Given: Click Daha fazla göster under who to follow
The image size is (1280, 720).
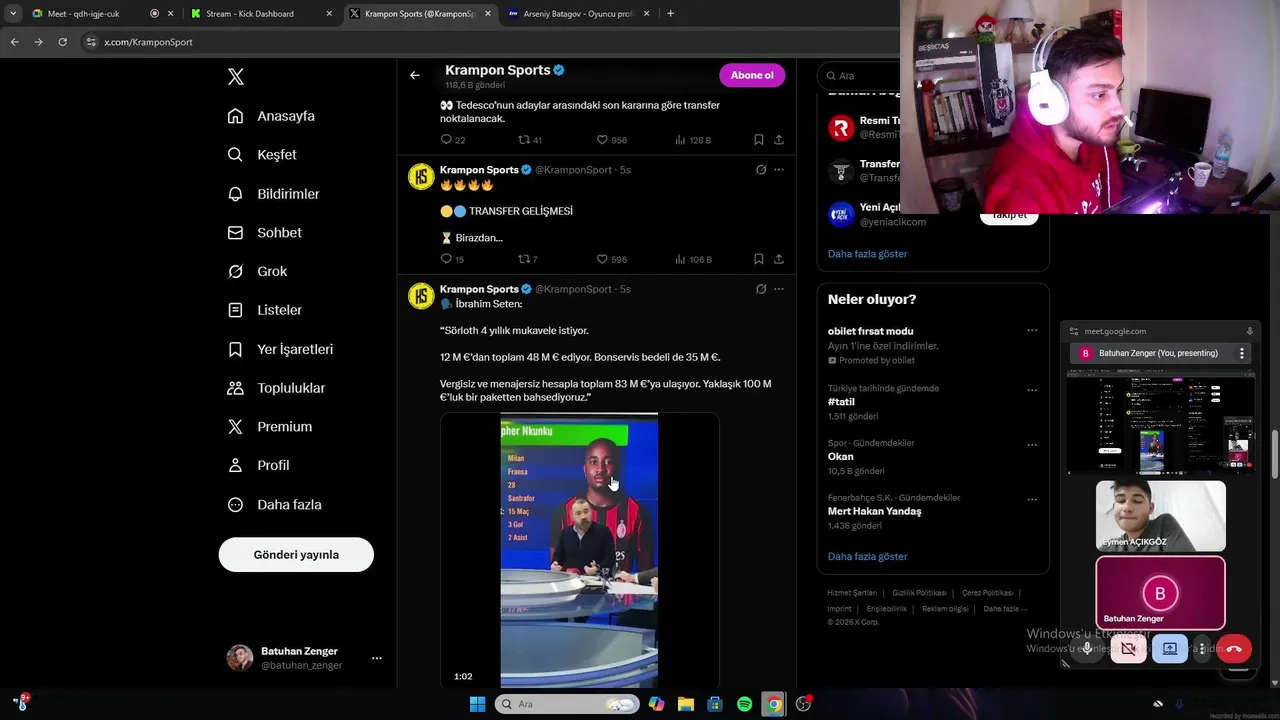Looking at the screenshot, I should (x=867, y=254).
